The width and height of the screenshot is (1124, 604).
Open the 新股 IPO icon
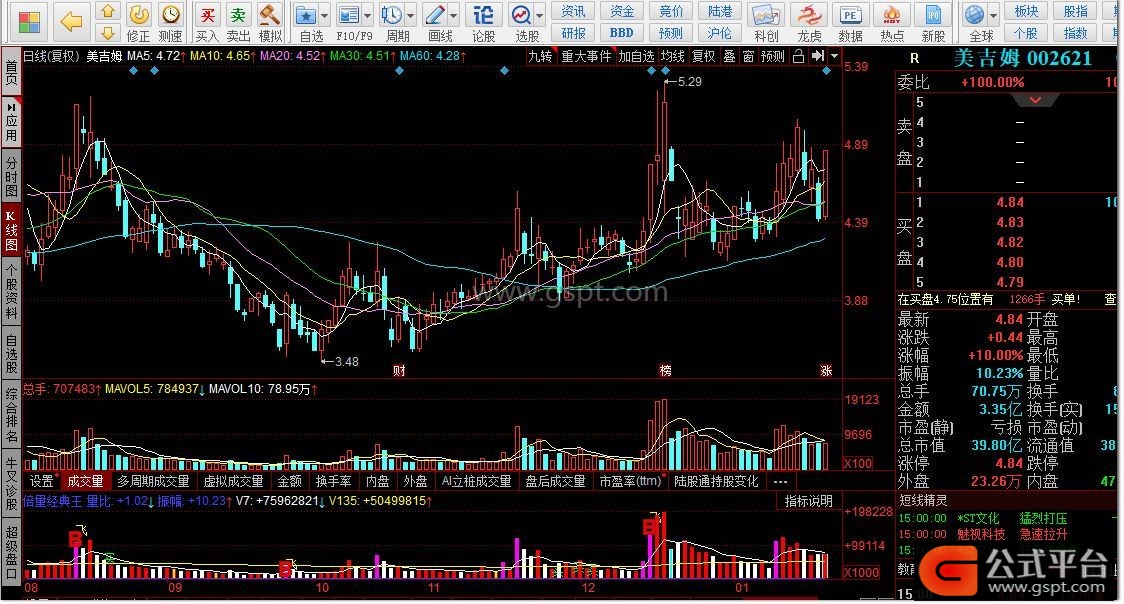point(933,15)
